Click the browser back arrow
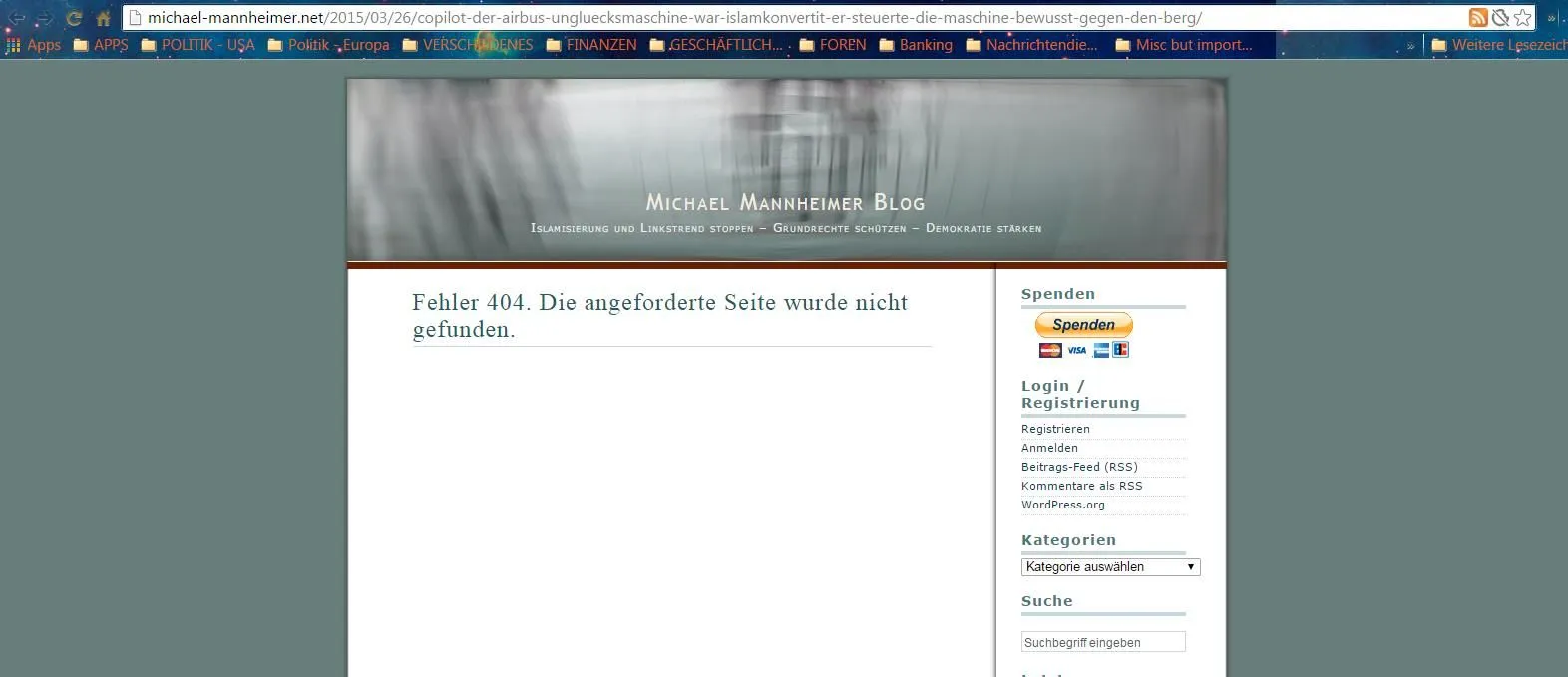Viewport: 1568px width, 677px height. coord(17,18)
